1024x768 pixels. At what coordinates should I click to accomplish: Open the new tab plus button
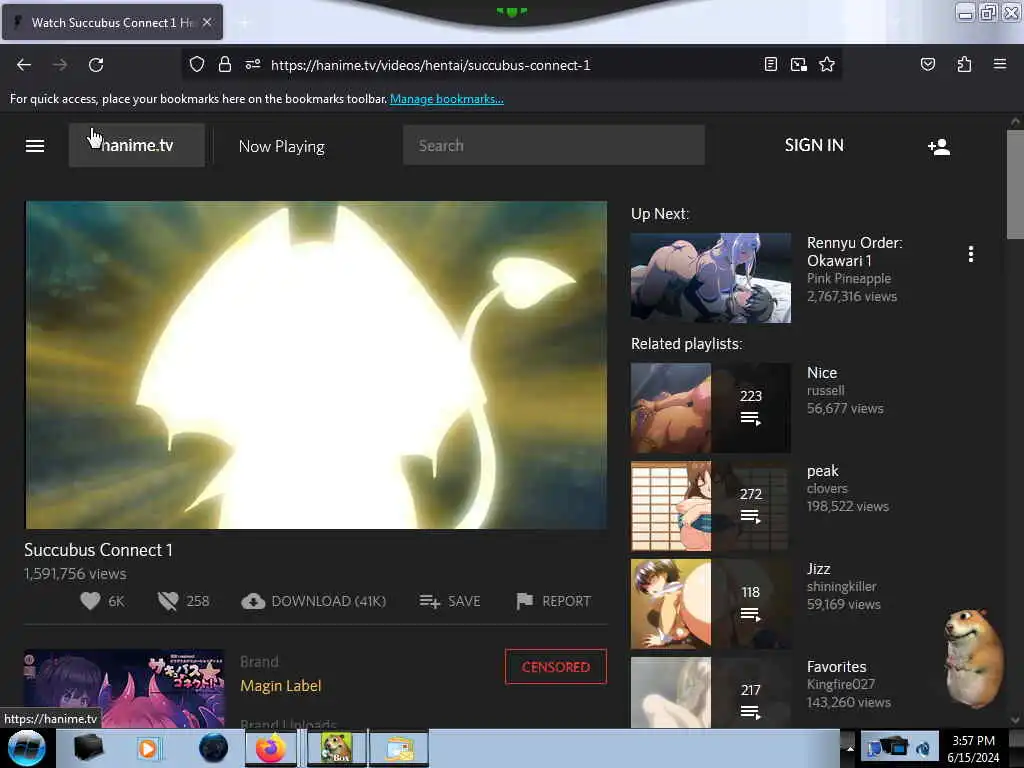point(244,23)
